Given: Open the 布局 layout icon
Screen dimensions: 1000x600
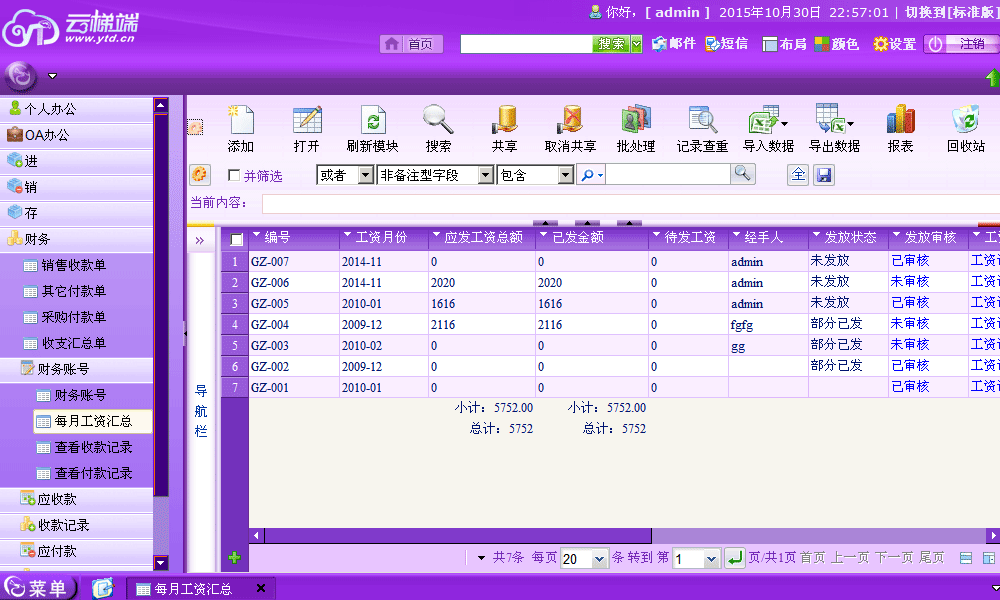Looking at the screenshot, I should [770, 44].
